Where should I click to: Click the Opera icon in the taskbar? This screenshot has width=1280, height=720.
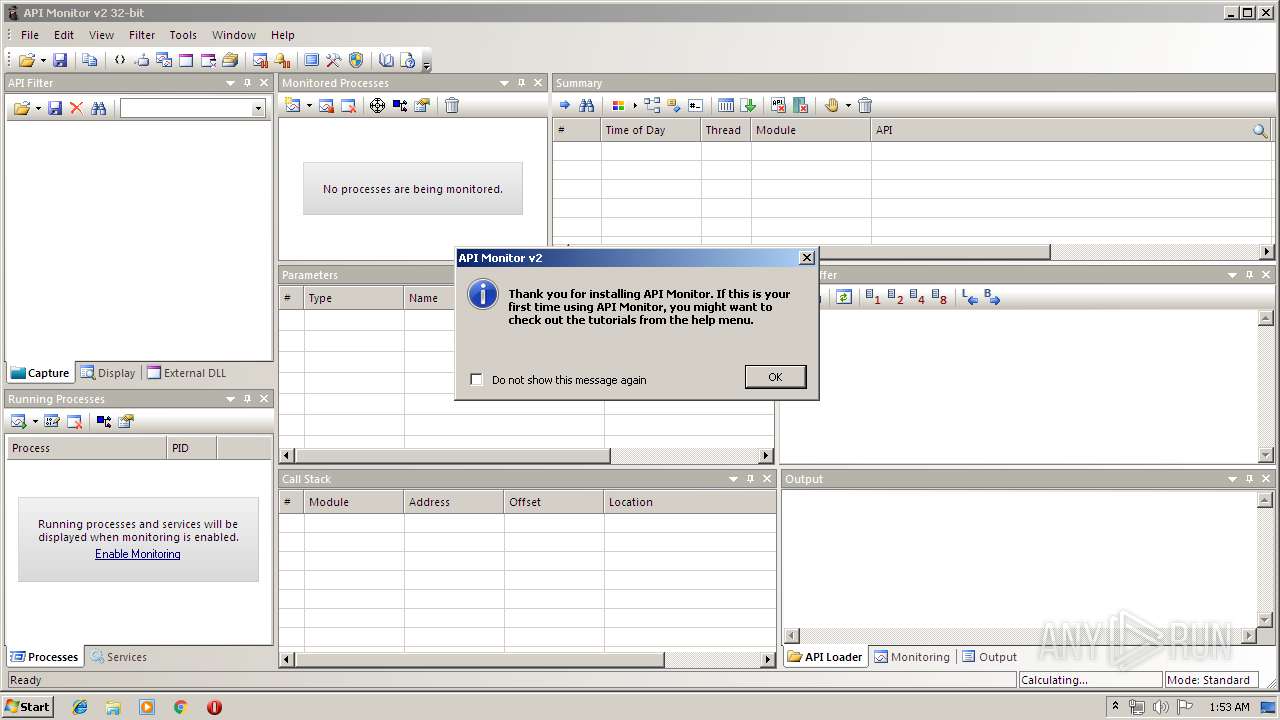214,707
